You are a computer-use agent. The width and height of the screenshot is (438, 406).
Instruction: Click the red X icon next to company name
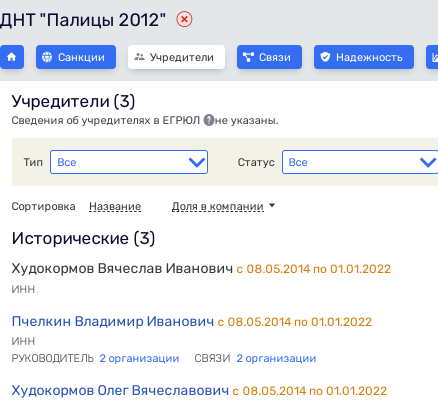point(184,19)
